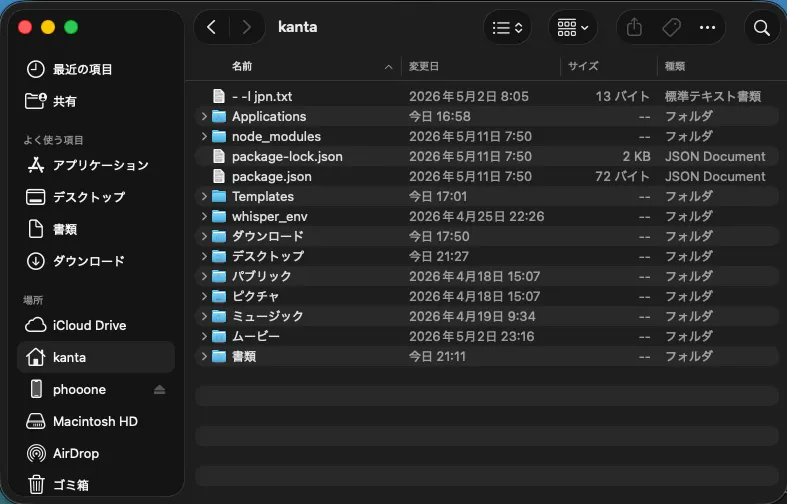787x504 pixels.
Task: Click the Share toolbar icon
Action: [634, 28]
